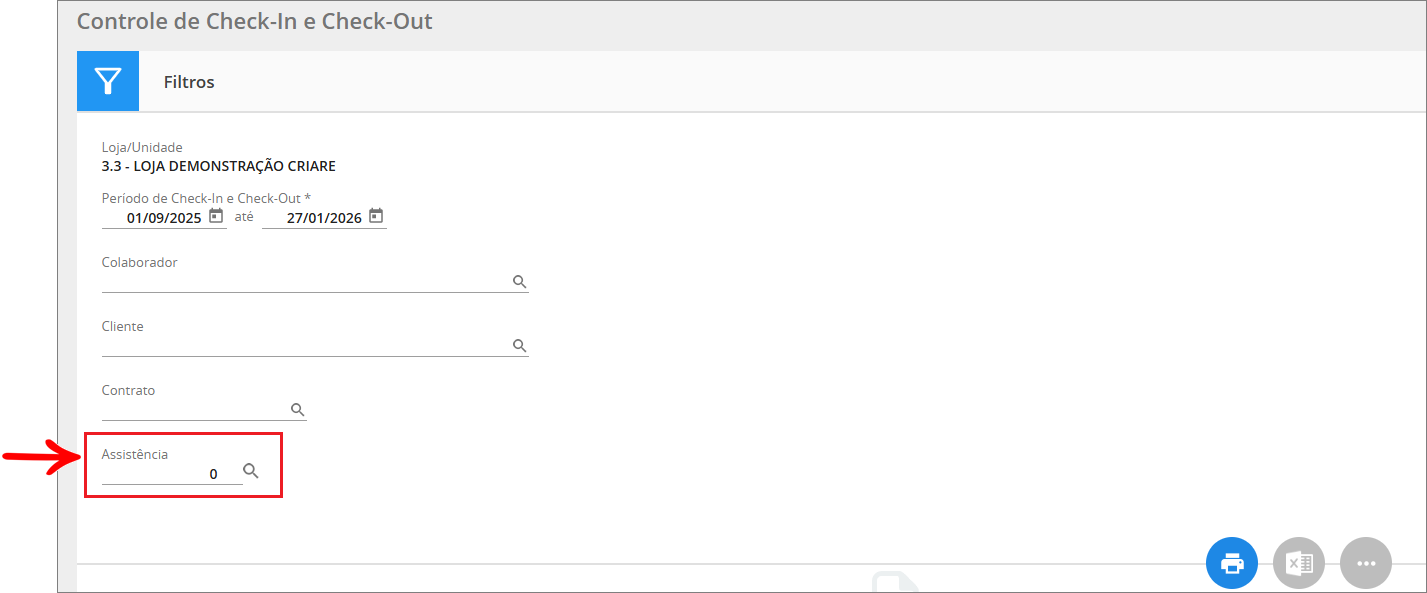Open the more options ellipsis button
Image resolution: width=1427 pixels, height=593 pixels.
[1366, 564]
